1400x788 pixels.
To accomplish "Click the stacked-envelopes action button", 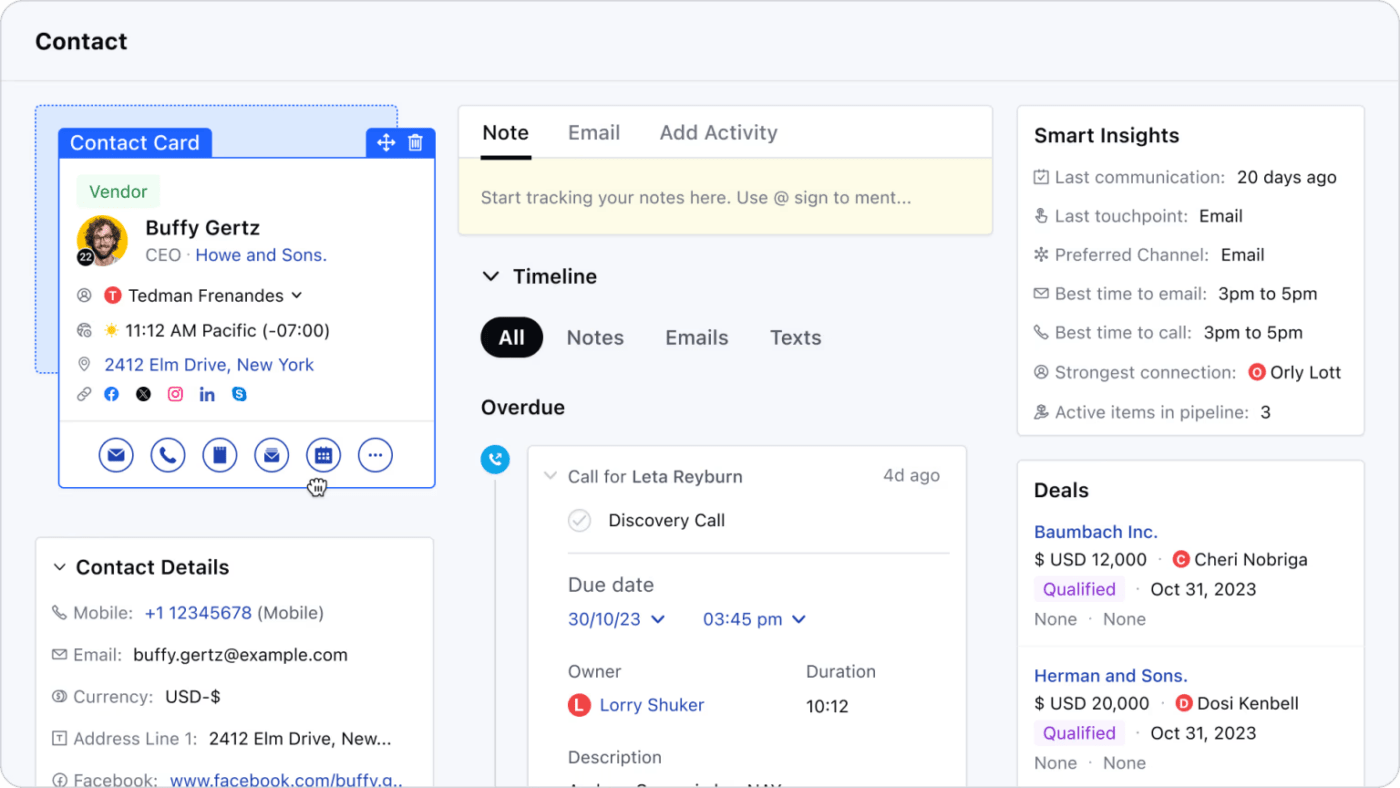I will 272,456.
